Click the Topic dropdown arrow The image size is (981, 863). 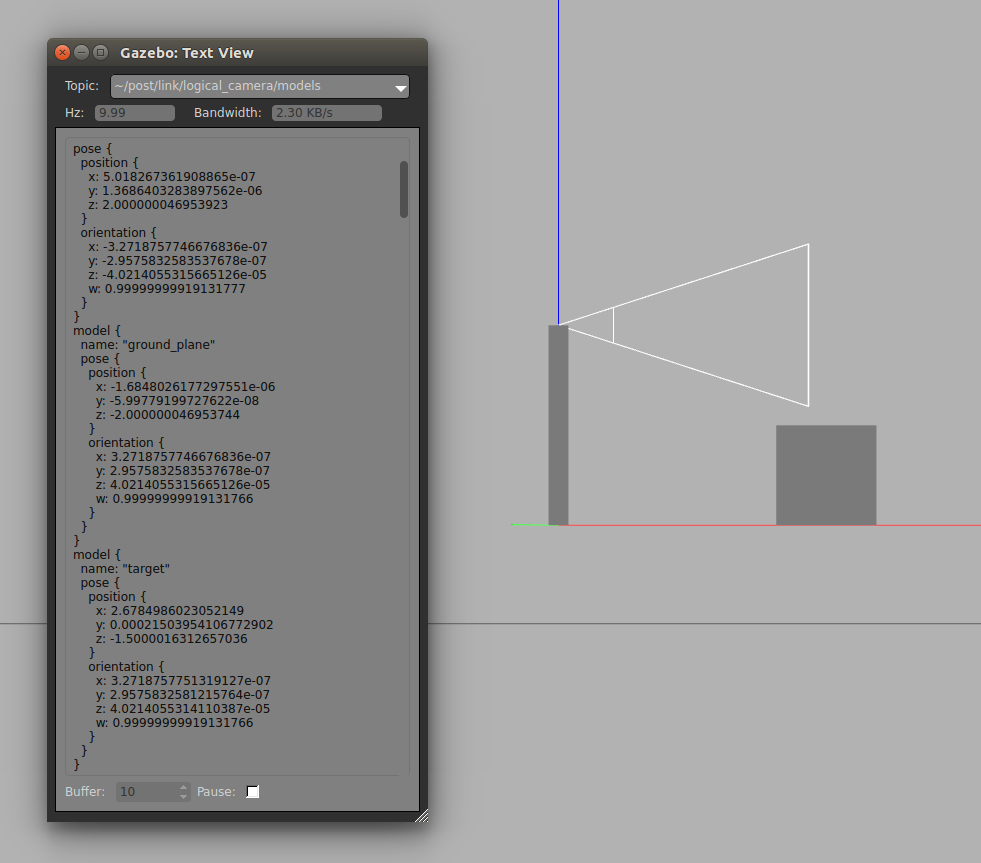pyautogui.click(x=400, y=86)
